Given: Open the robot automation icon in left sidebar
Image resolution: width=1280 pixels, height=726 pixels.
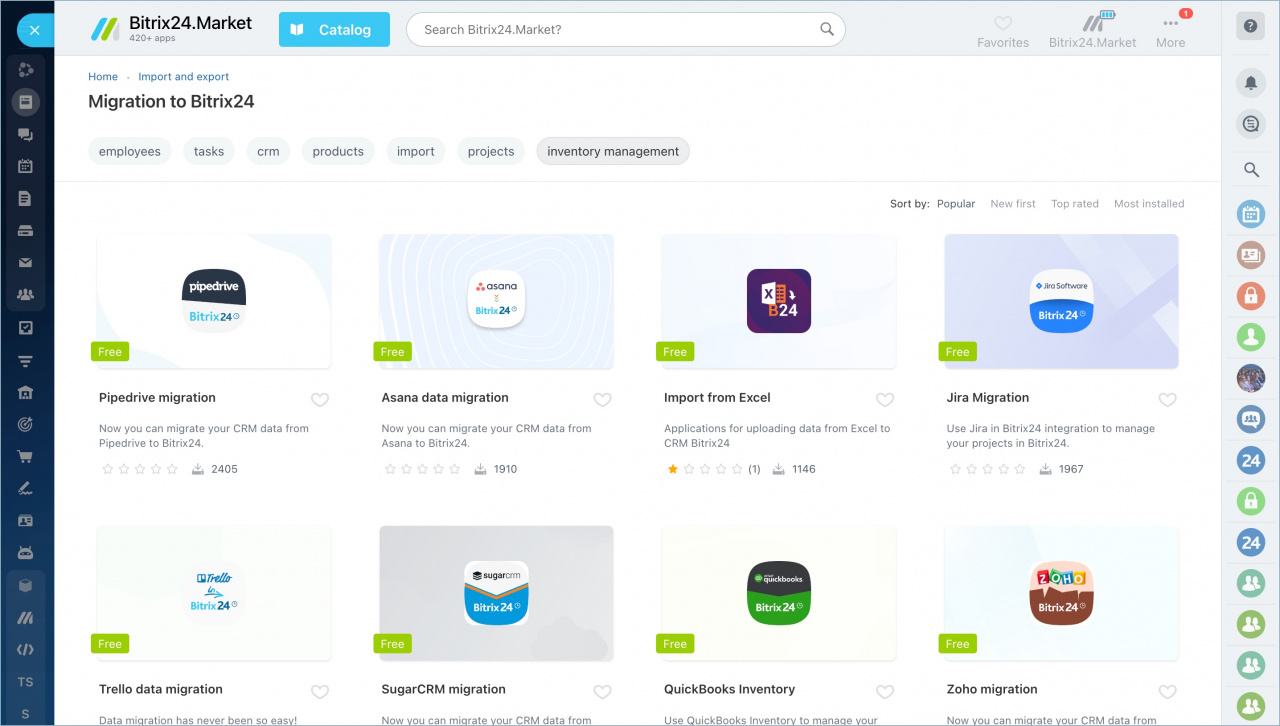Looking at the screenshot, I should coord(26,553).
